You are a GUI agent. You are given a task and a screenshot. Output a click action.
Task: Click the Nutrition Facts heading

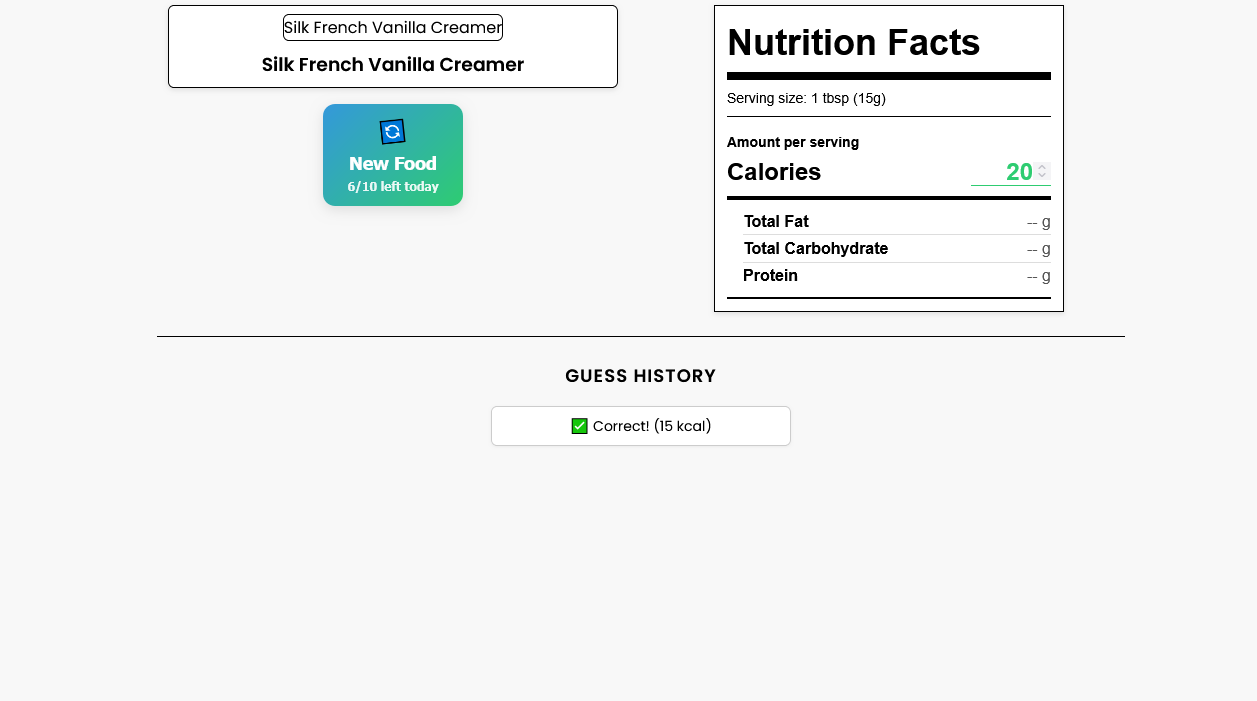[x=854, y=43]
